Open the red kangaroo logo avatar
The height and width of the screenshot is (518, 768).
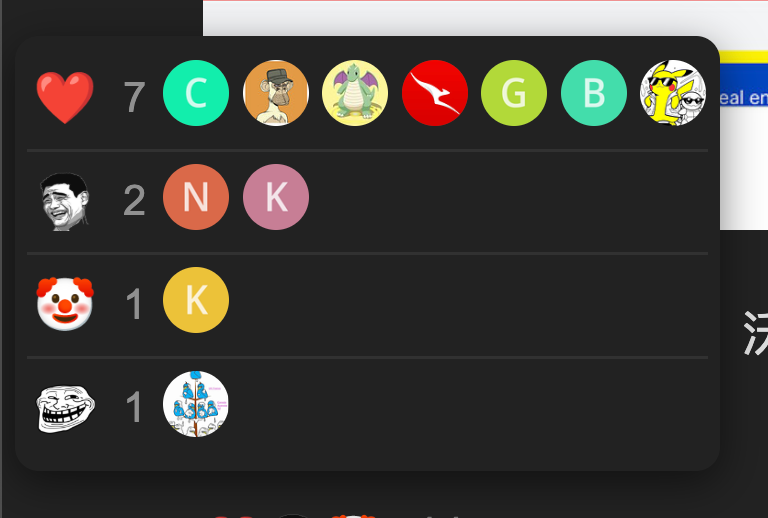pos(435,93)
